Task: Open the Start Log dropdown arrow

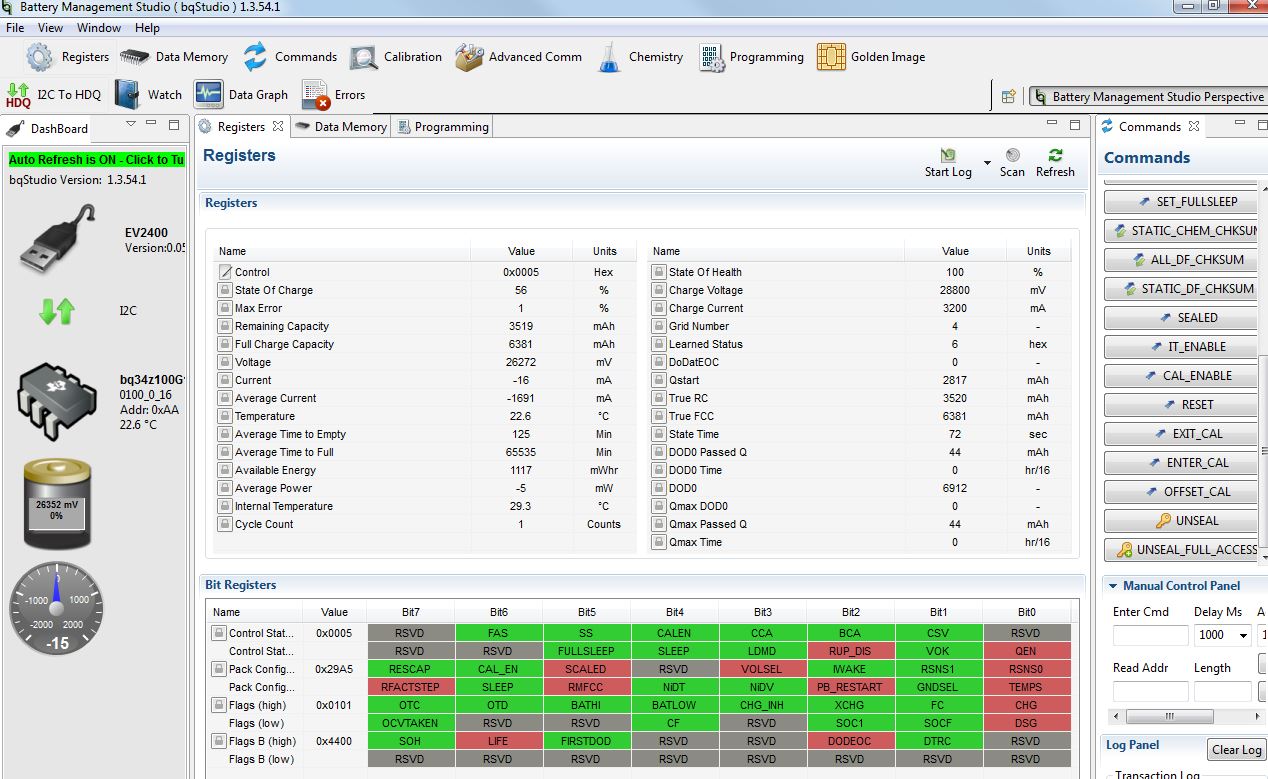Action: tap(987, 162)
